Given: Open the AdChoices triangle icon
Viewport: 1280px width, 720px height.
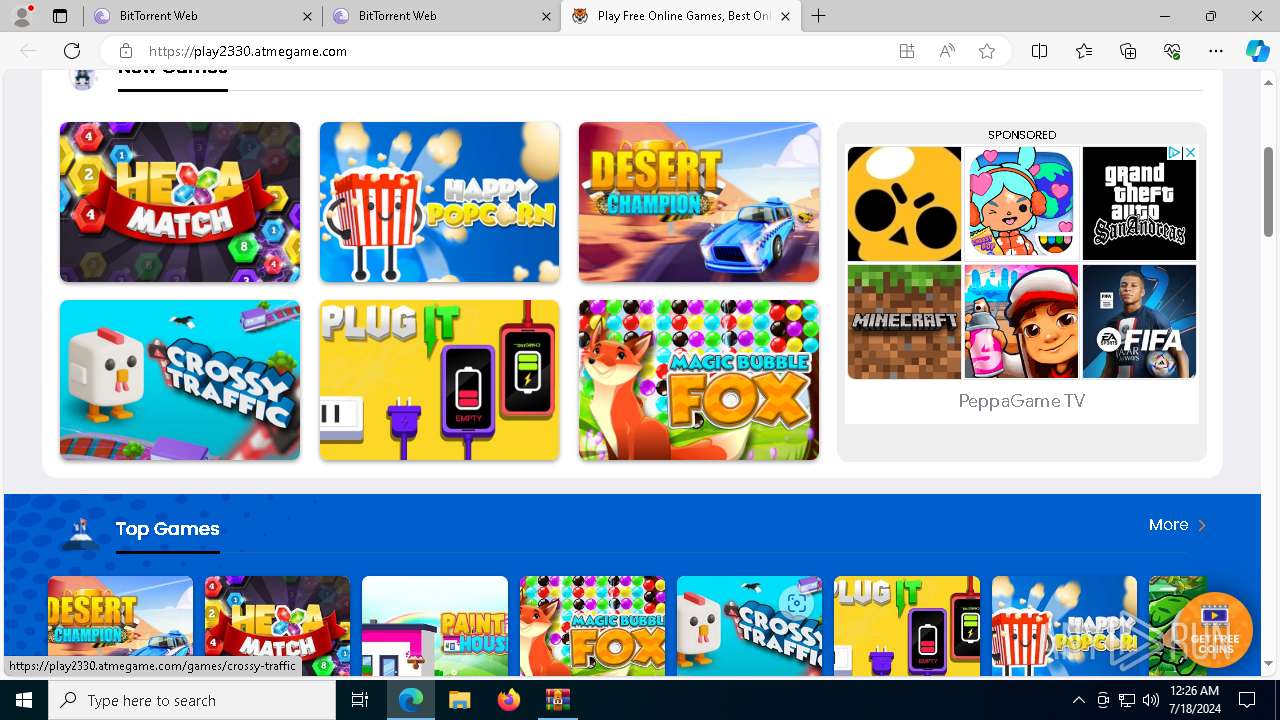Looking at the screenshot, I should (1176, 153).
